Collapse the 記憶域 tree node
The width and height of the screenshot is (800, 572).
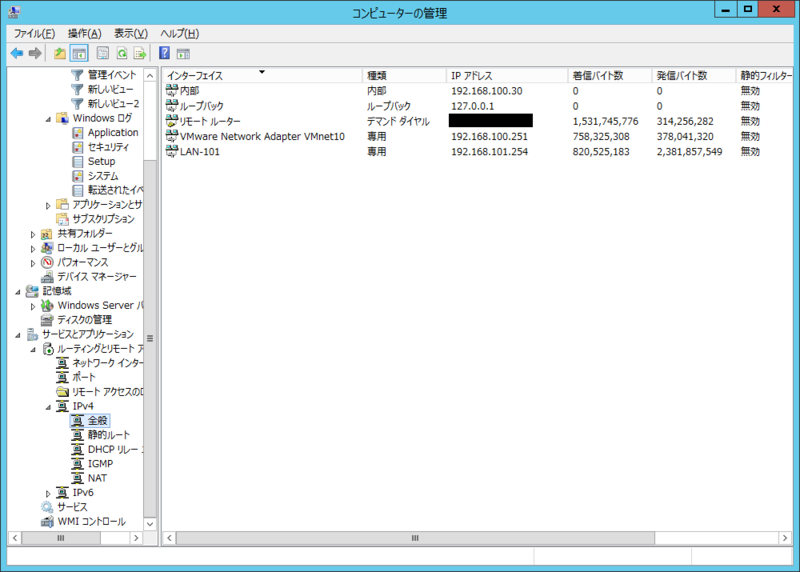(x=18, y=292)
